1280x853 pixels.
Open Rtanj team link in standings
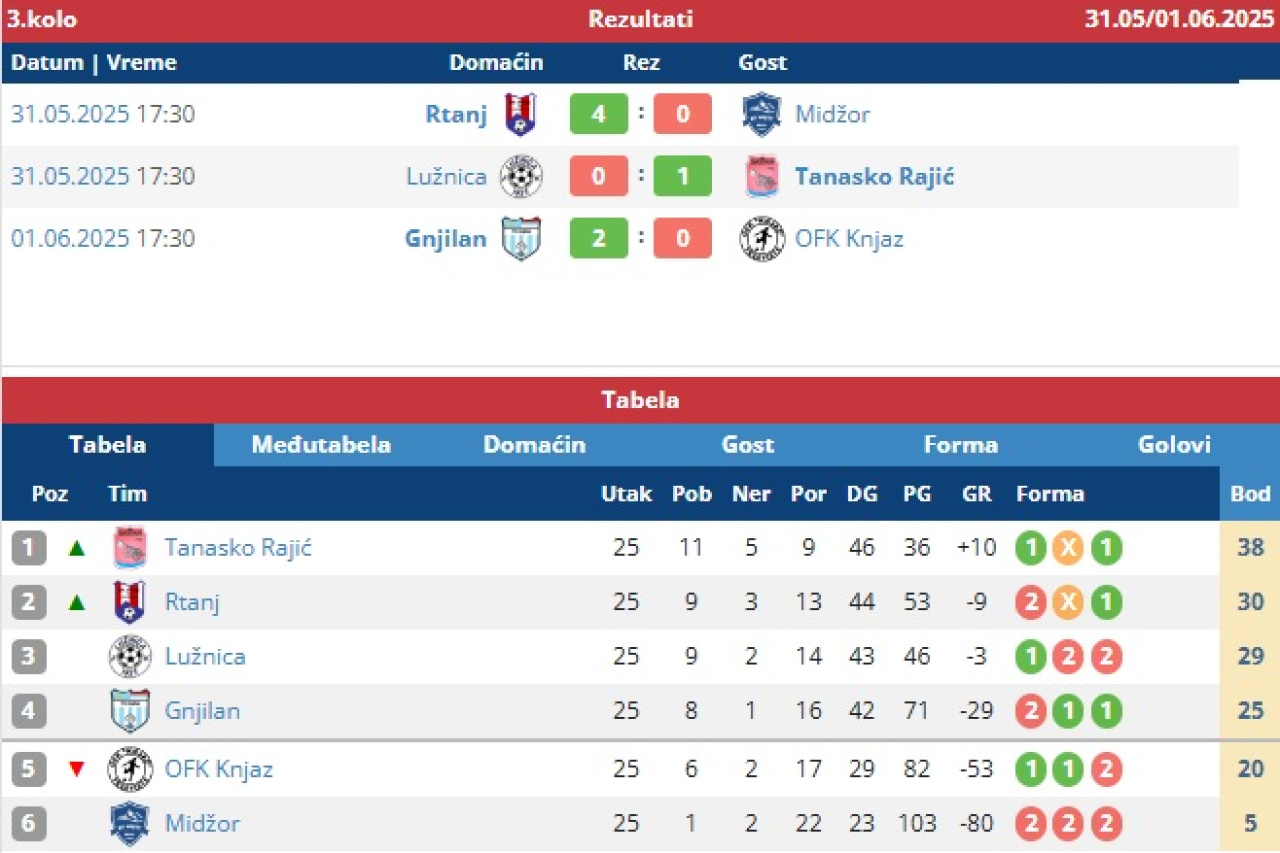coord(192,602)
